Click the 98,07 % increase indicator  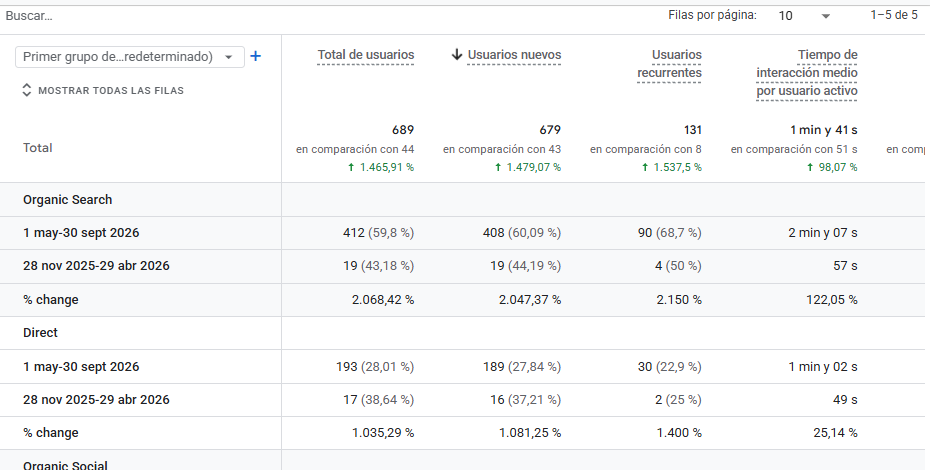[x=832, y=167]
